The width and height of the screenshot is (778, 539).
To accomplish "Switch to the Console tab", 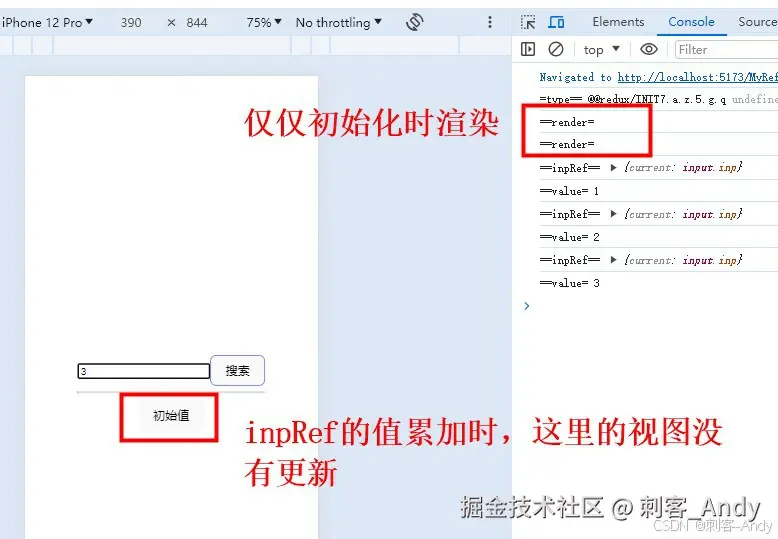I will [691, 22].
